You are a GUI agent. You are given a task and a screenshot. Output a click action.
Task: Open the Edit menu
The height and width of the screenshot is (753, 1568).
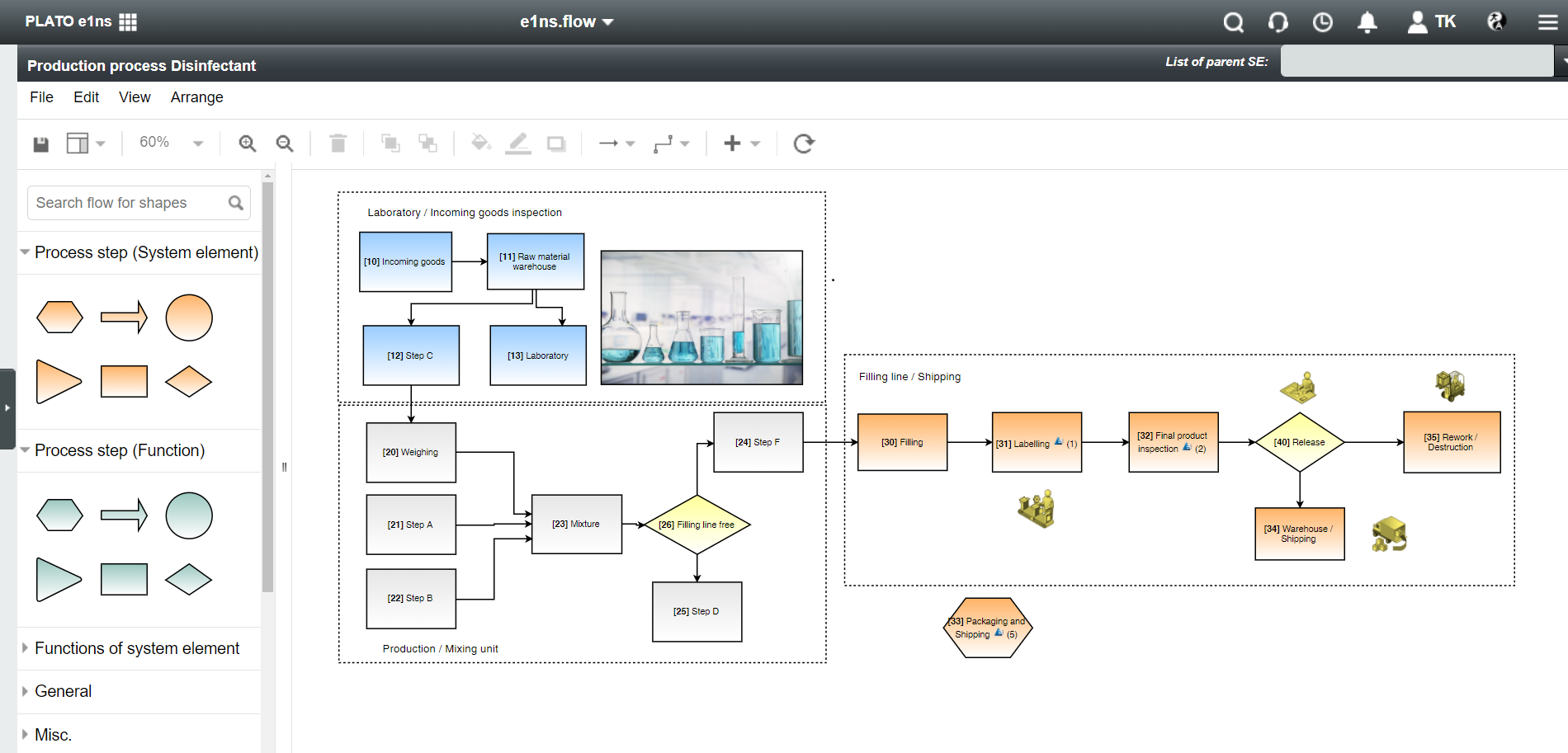[86, 97]
